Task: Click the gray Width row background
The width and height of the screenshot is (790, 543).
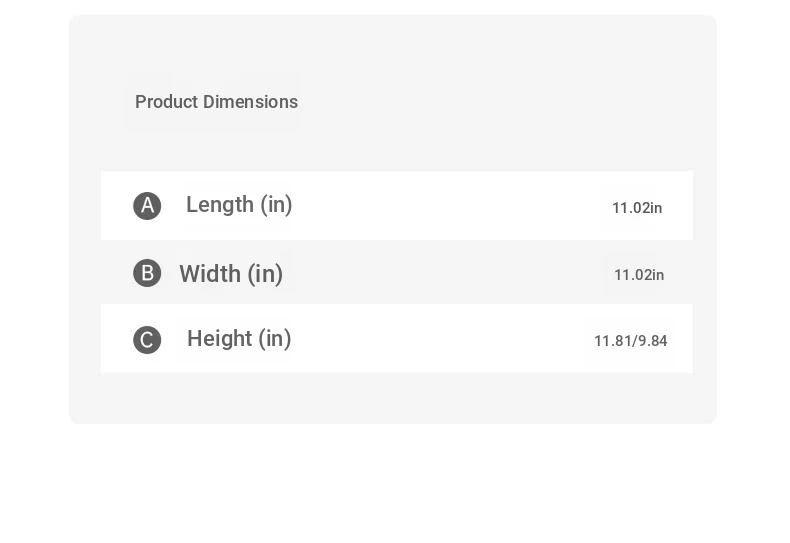Action: pyautogui.click(x=397, y=272)
